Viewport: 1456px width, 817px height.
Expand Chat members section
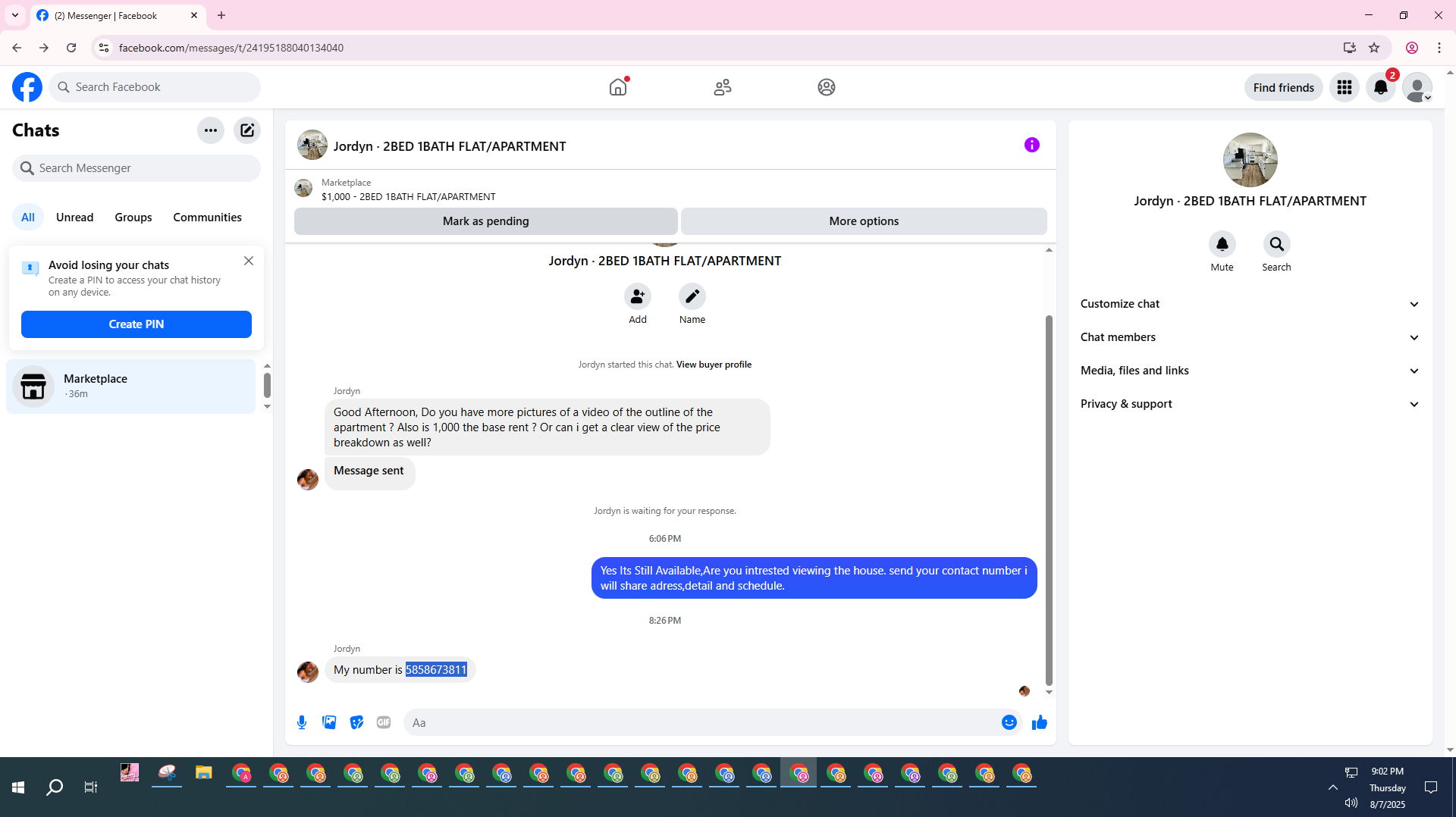(1250, 337)
